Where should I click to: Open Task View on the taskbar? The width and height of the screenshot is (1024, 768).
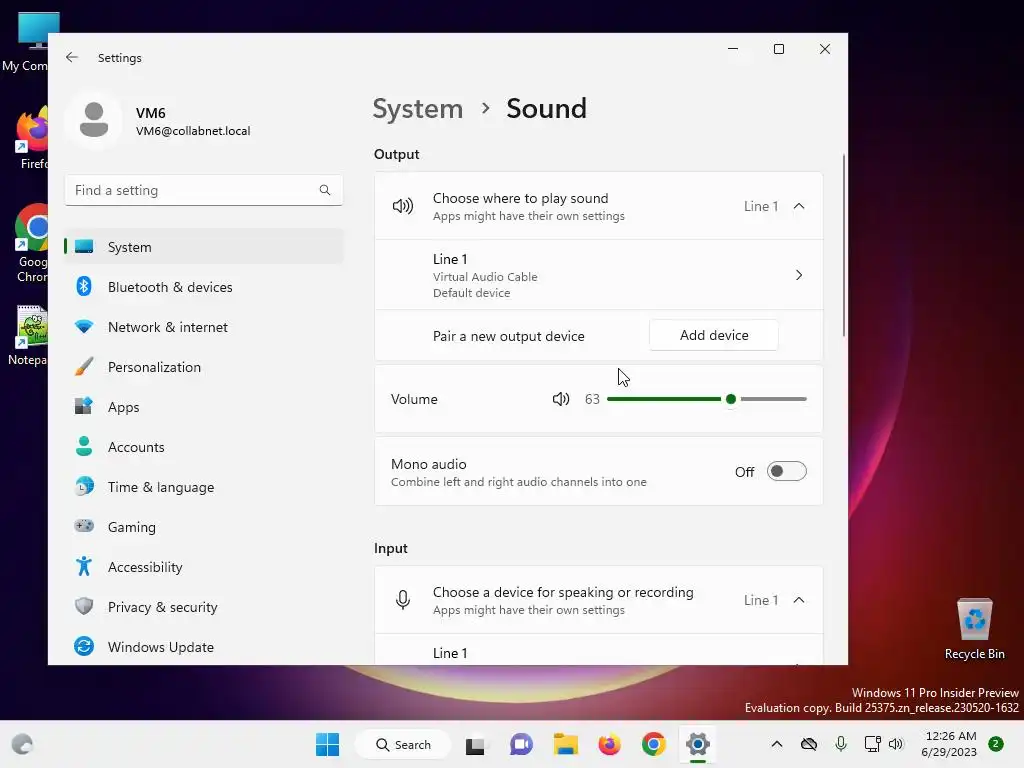click(475, 744)
